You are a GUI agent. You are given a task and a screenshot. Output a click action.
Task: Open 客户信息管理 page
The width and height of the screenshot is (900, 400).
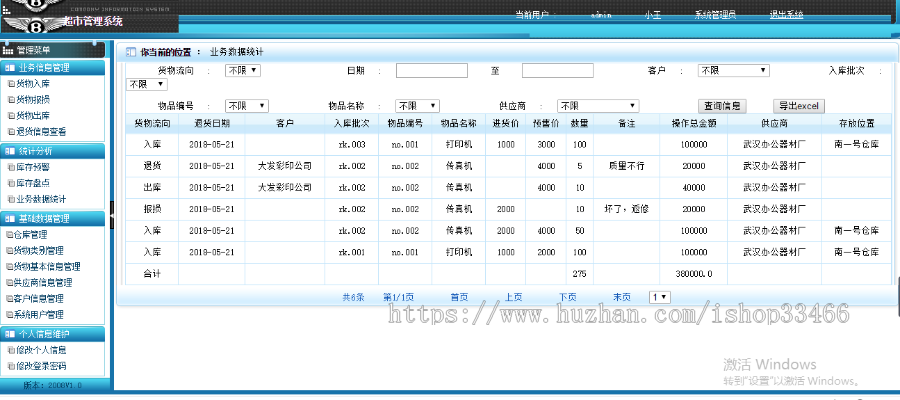click(38, 299)
